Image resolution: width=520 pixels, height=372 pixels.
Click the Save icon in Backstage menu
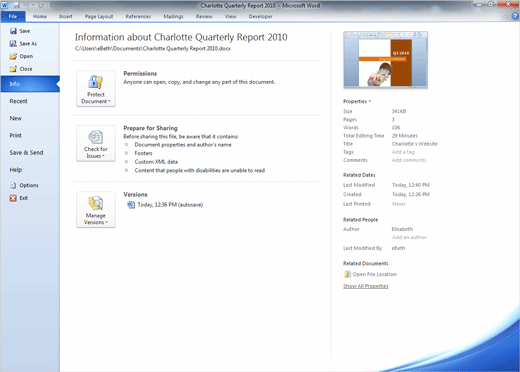(13, 31)
